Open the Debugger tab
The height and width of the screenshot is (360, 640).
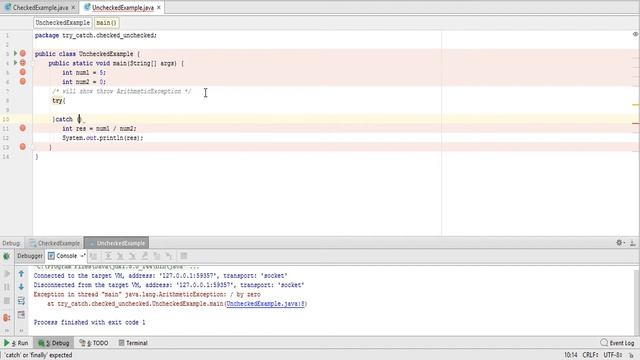30,256
